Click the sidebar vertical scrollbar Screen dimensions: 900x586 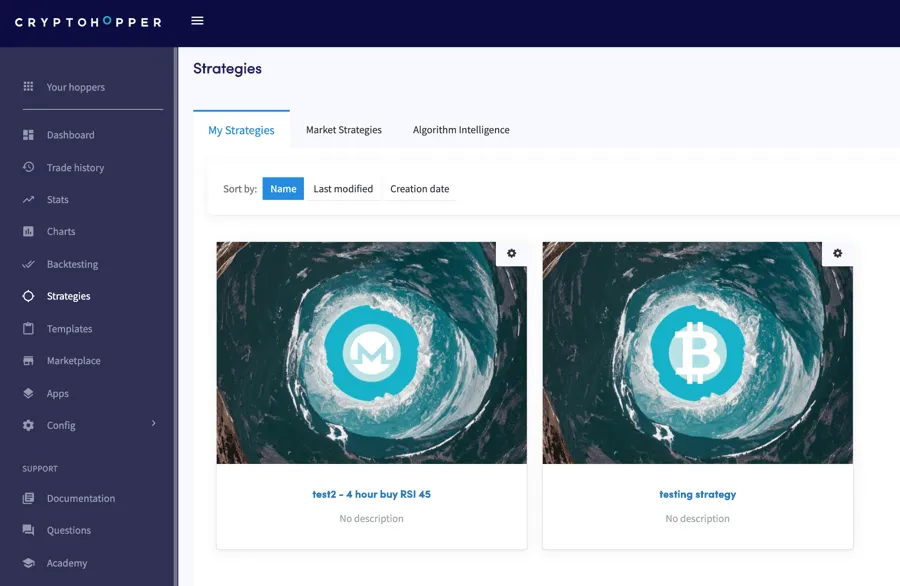click(176, 316)
